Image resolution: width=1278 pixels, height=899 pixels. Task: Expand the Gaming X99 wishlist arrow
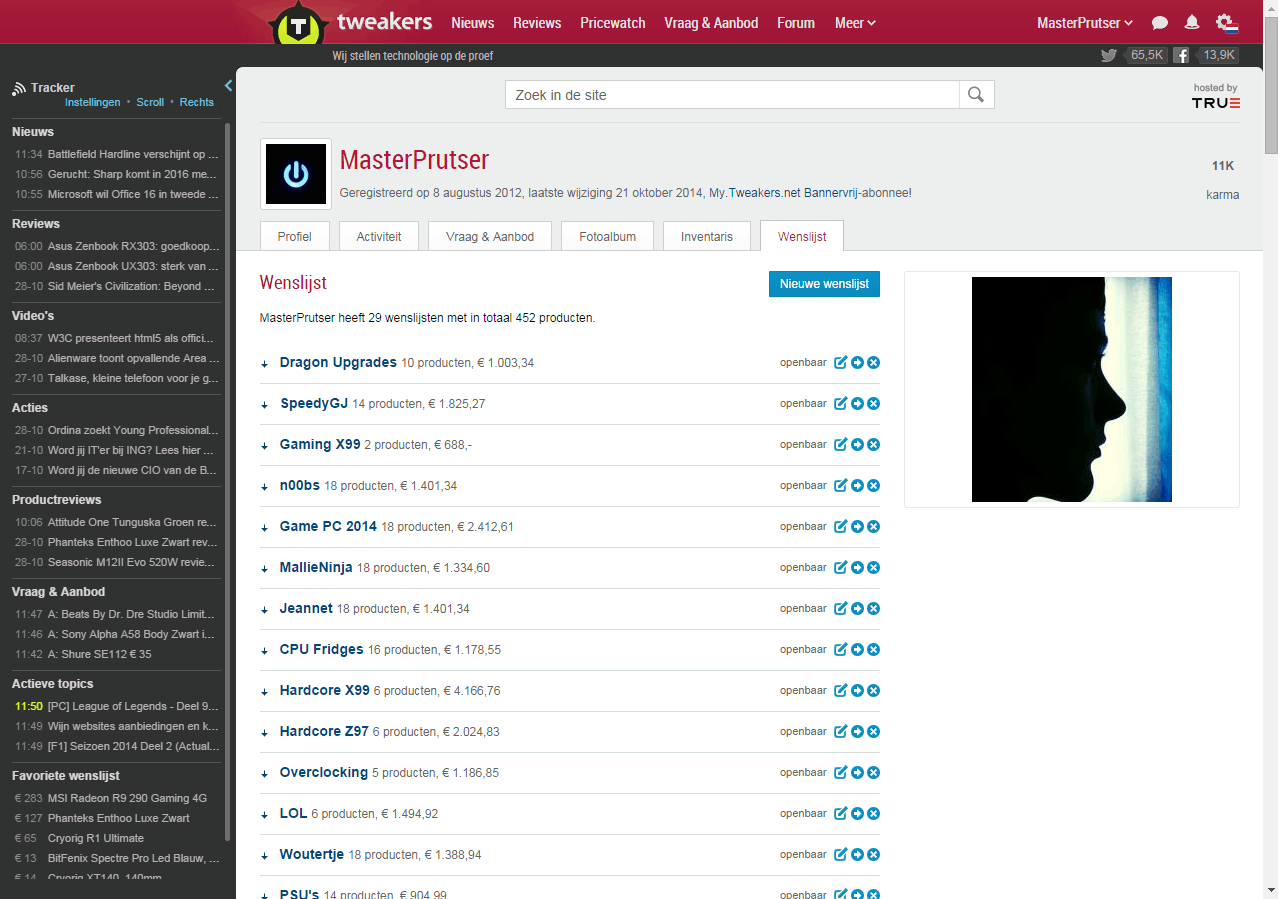click(x=265, y=446)
